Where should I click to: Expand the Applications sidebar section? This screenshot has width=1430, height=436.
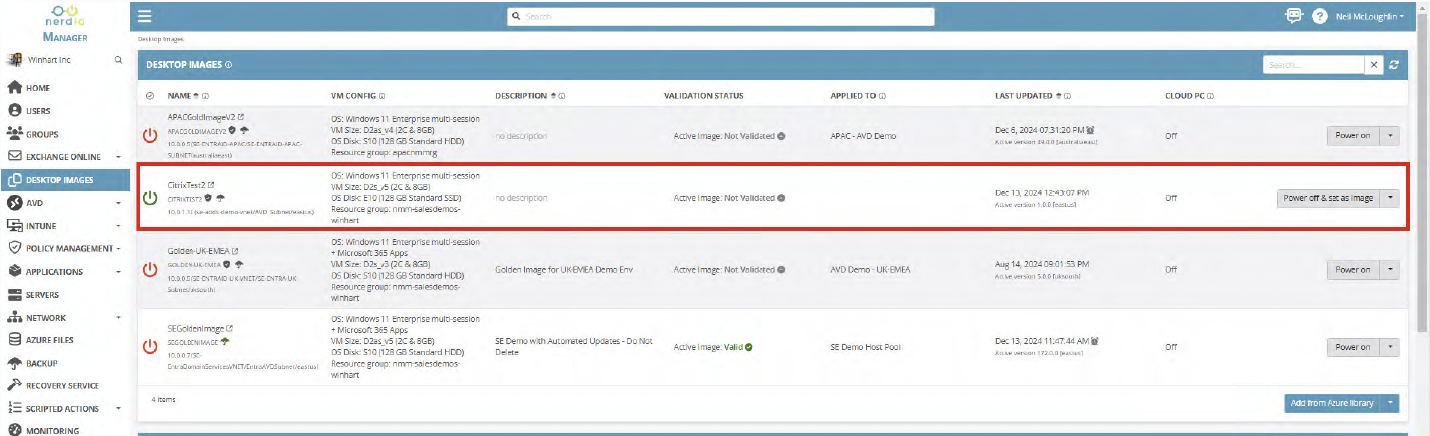click(118, 271)
